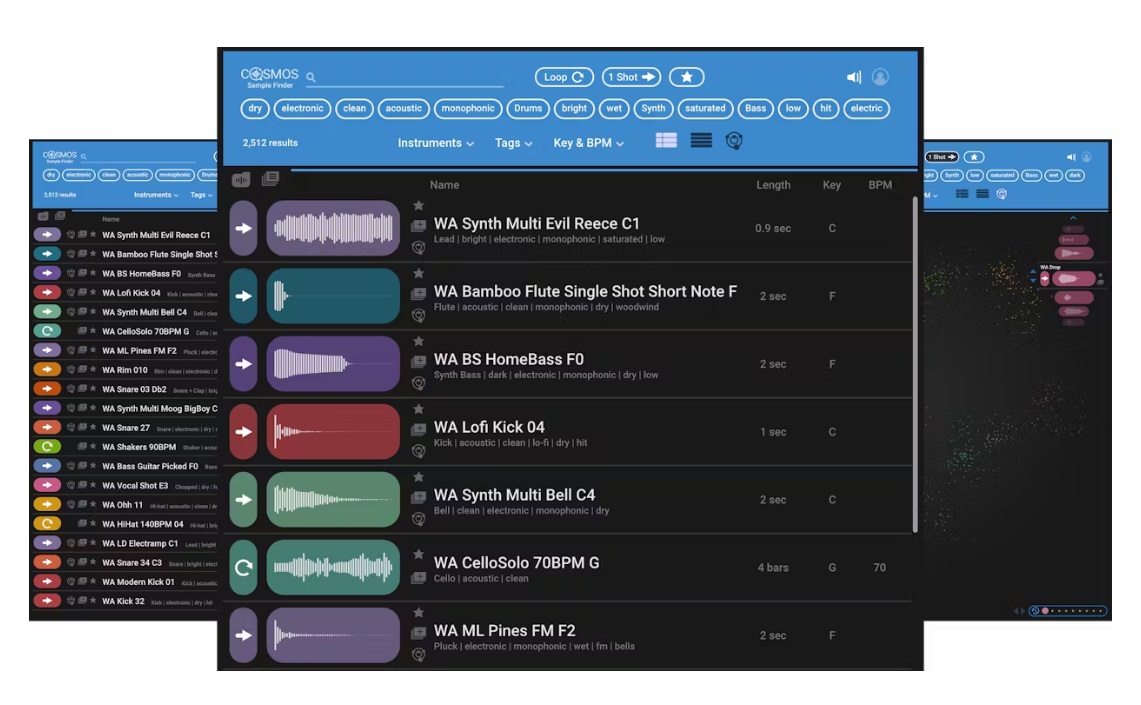Play the WA Bamboo Flute single shot
Viewport: 1141px width, 705px height.
click(243, 295)
